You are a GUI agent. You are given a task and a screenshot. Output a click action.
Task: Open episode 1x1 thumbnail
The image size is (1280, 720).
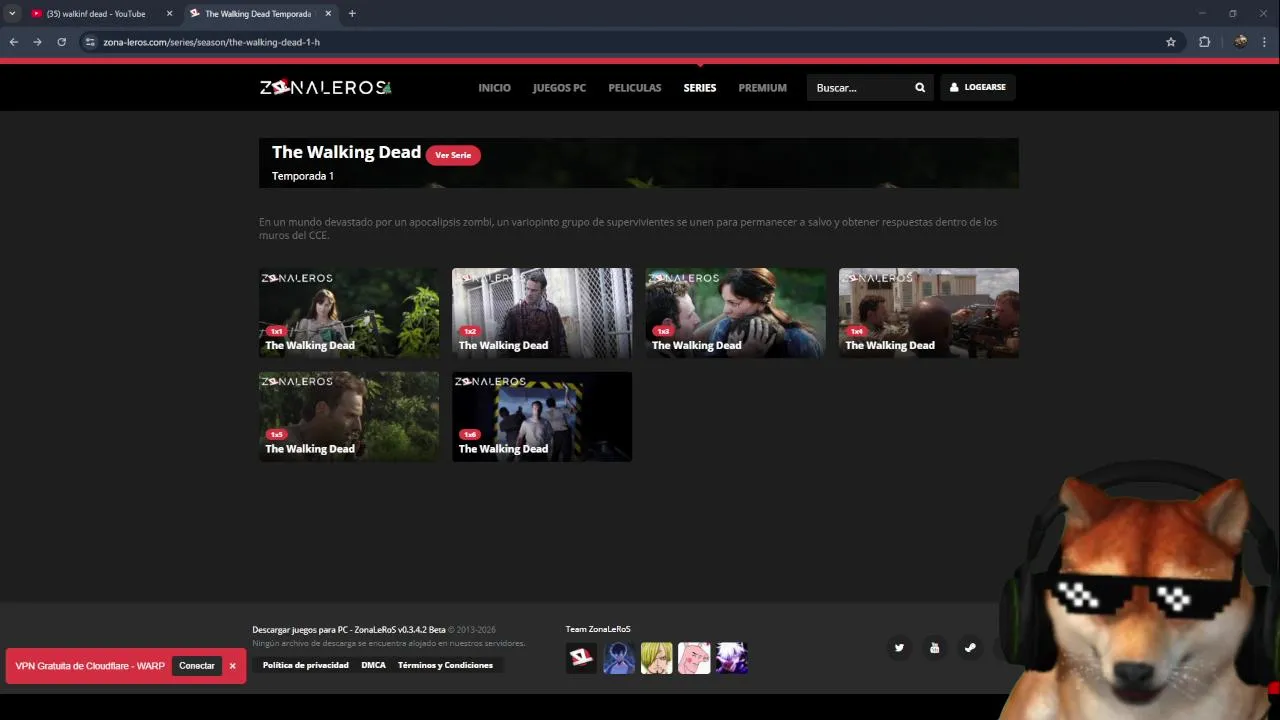pyautogui.click(x=349, y=313)
